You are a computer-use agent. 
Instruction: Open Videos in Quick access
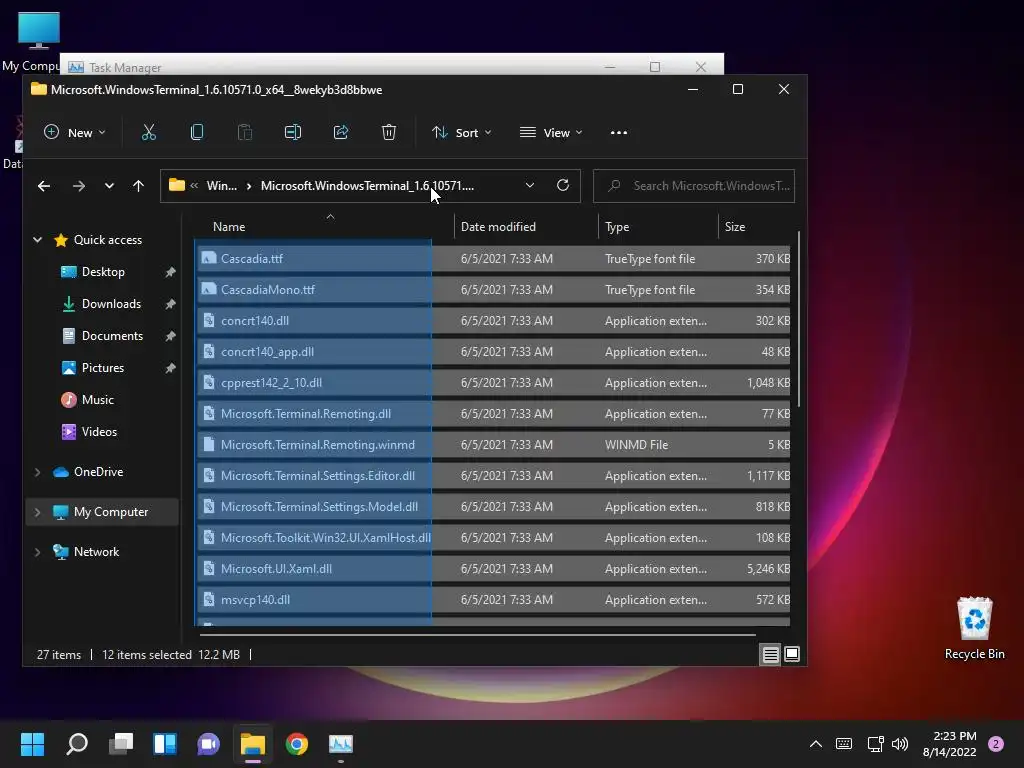(x=99, y=432)
